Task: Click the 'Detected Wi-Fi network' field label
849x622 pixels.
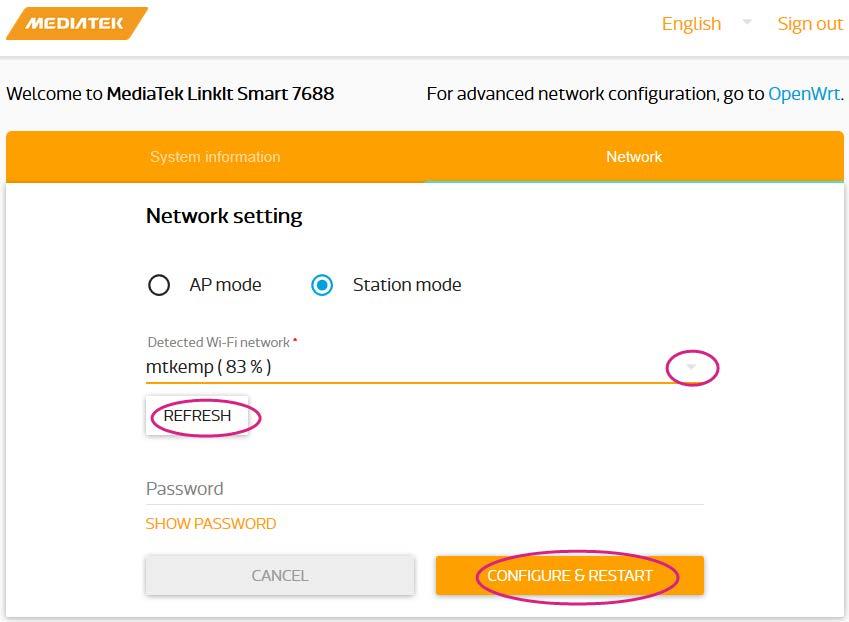Action: (x=219, y=342)
